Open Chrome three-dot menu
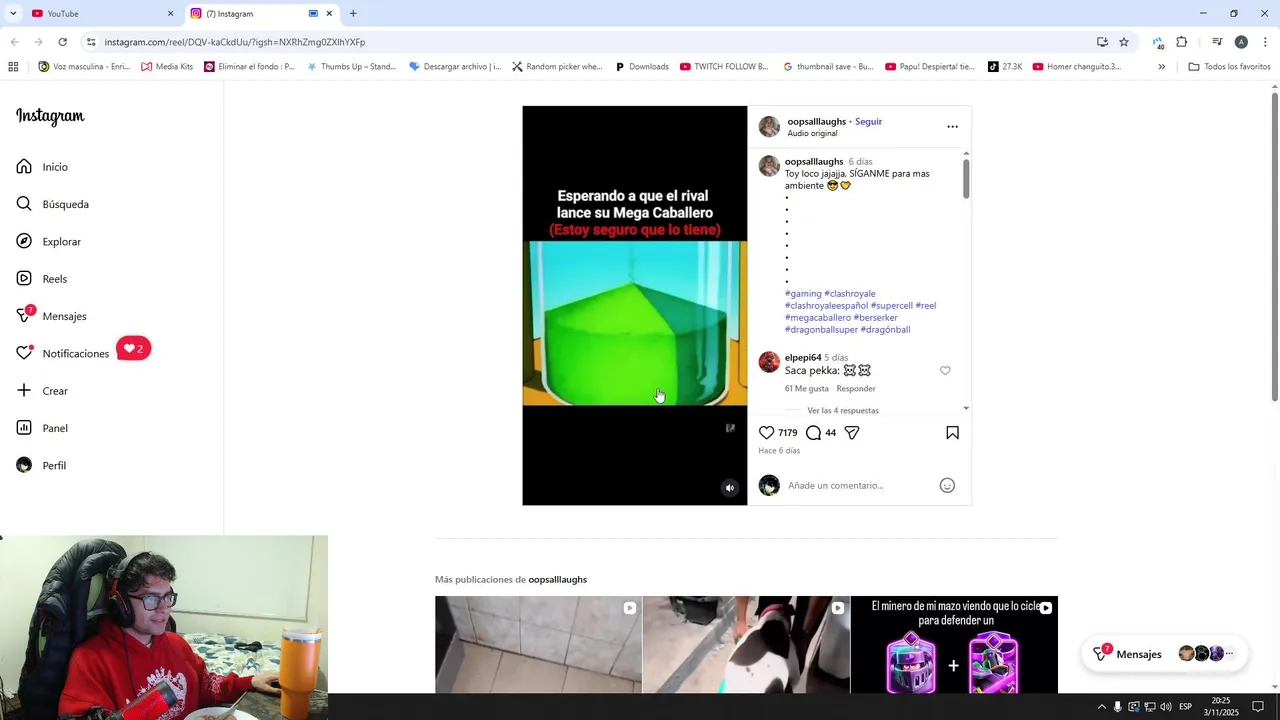1280x720 pixels. click(x=1265, y=42)
